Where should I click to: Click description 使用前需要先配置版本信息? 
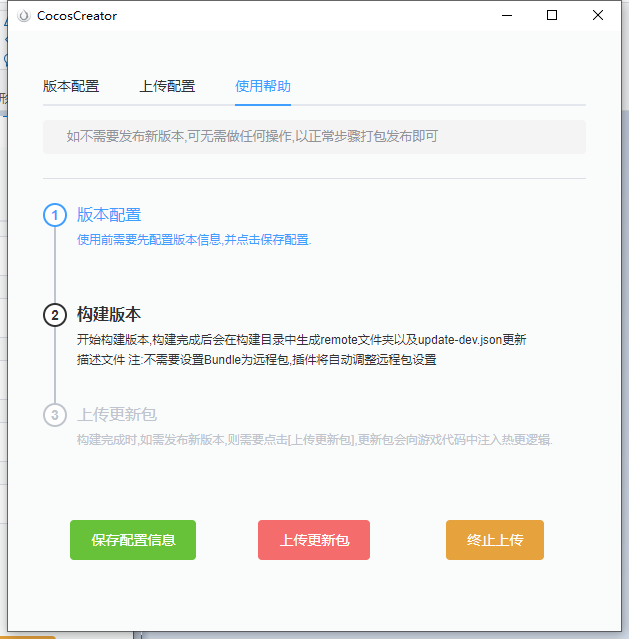(194, 240)
